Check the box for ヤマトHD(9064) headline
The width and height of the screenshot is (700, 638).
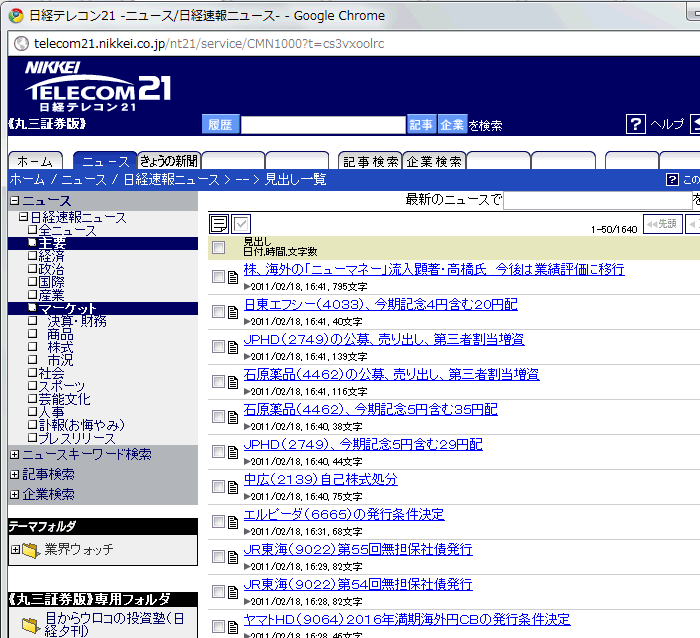(218, 626)
